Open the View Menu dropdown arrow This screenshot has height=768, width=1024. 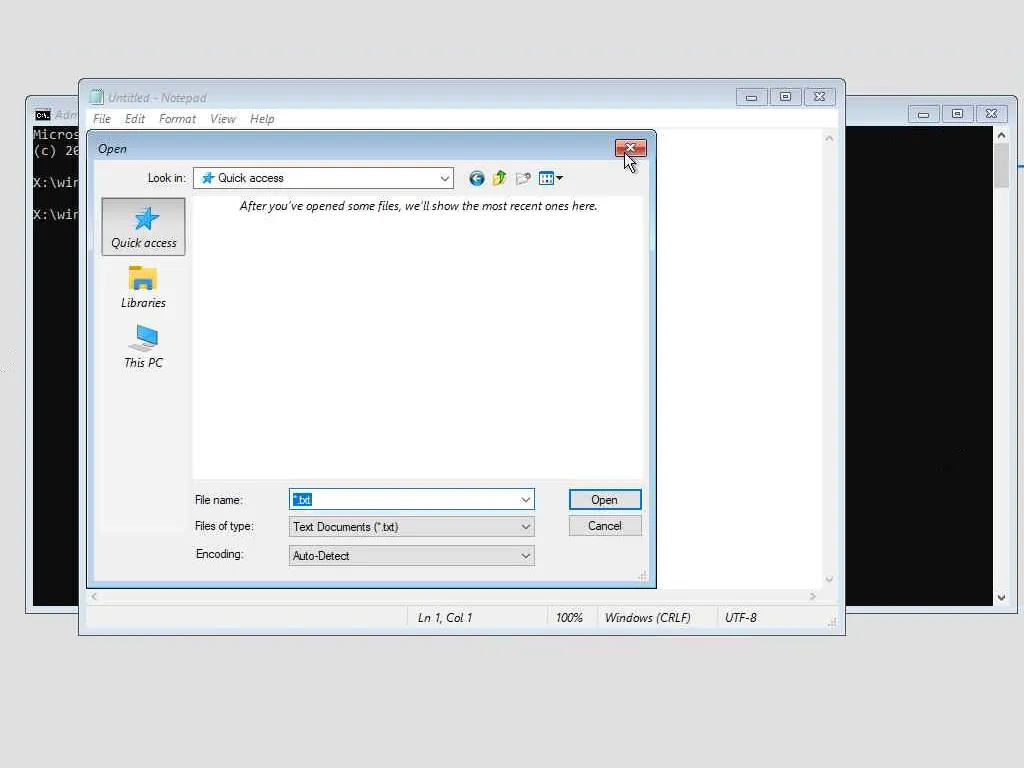(x=560, y=178)
